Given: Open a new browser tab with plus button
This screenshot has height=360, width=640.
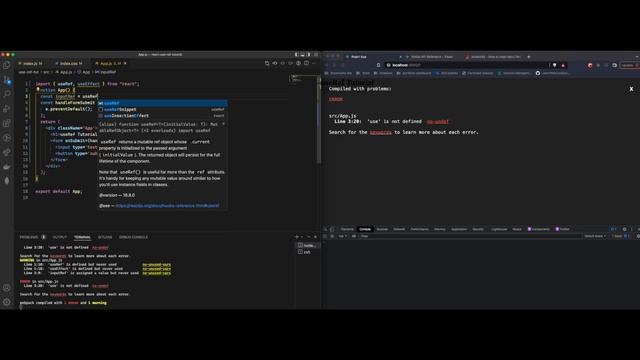Looking at the screenshot, I should (x=529, y=57).
